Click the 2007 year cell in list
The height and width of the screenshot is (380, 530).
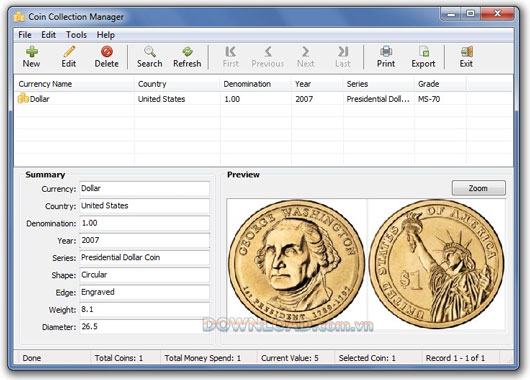[x=304, y=99]
